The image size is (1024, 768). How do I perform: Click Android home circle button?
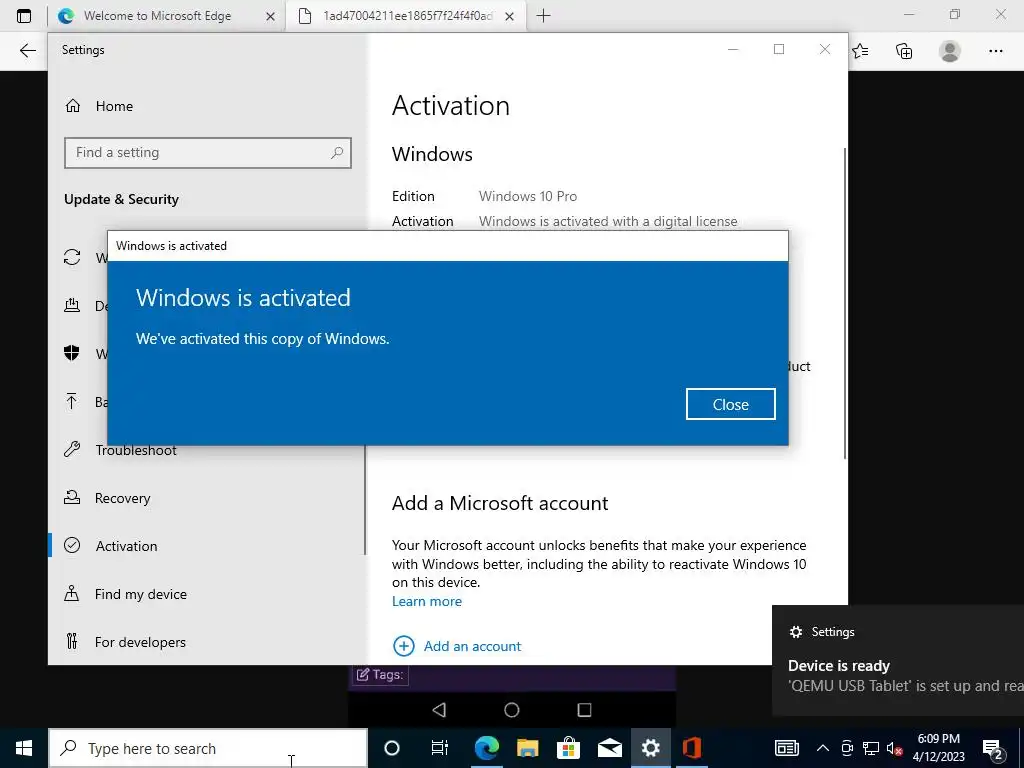pyautogui.click(x=511, y=710)
